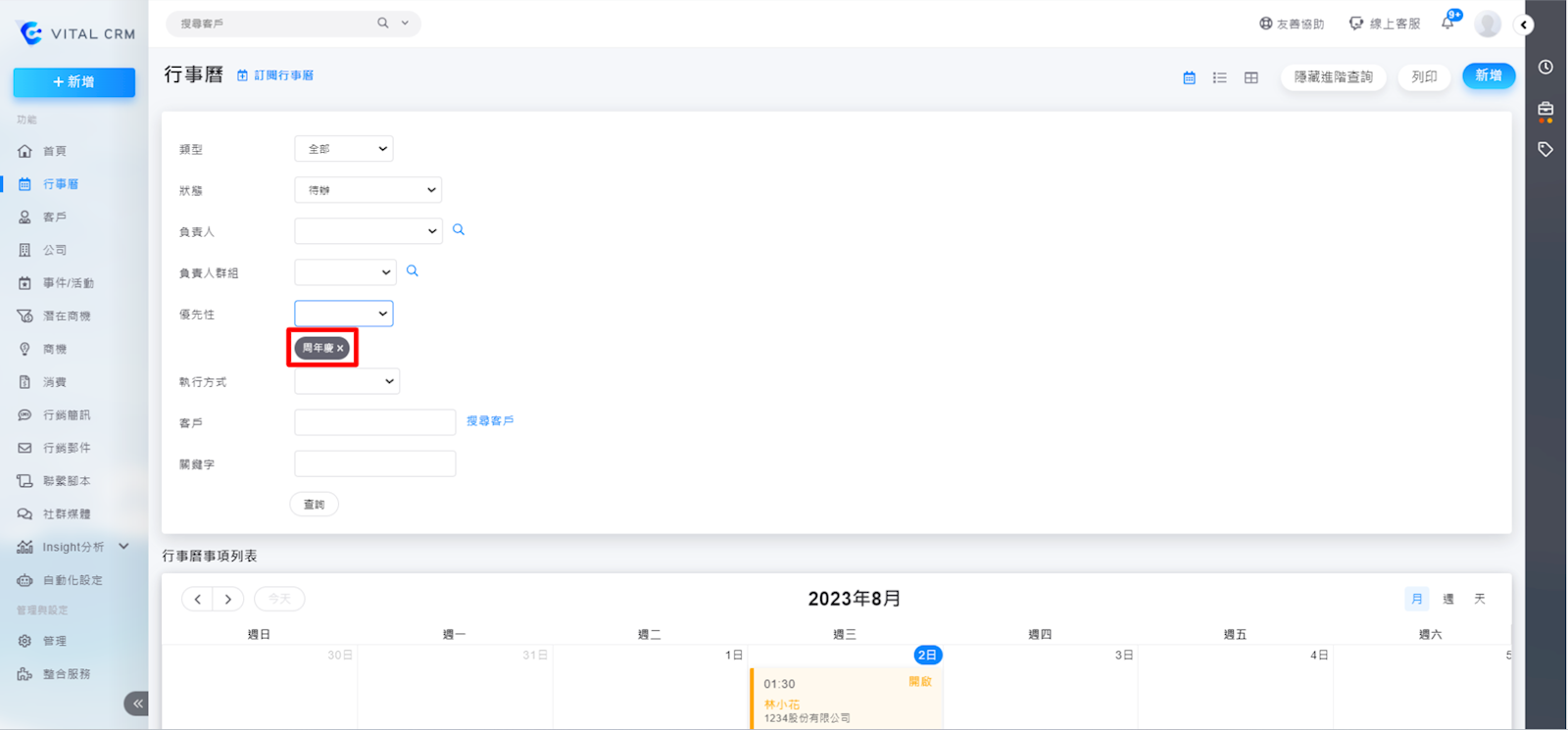
Task: Click the notification bell icon
Action: click(1447, 23)
